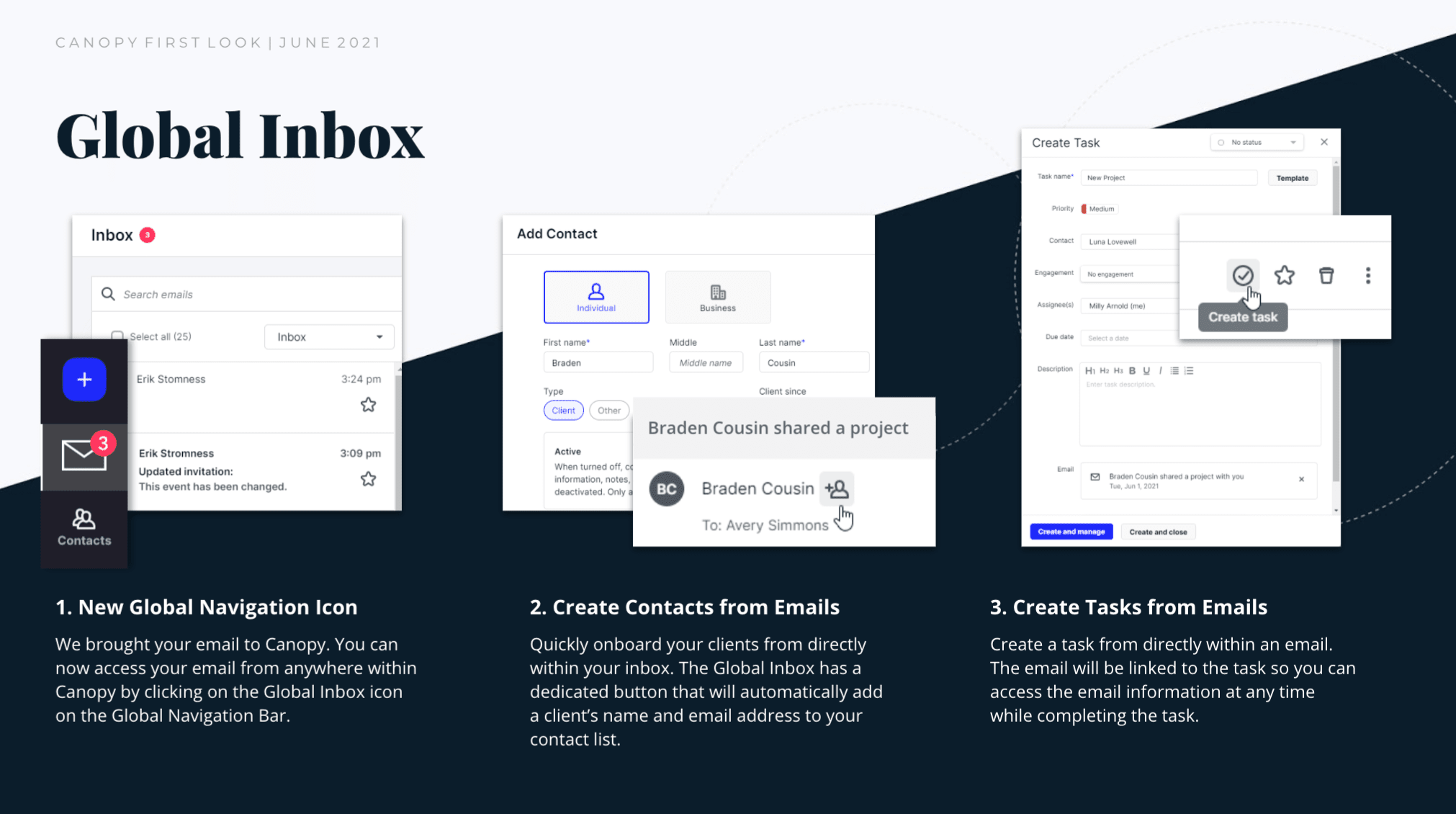
Task: Select the Client type radio button
Action: click(x=563, y=410)
